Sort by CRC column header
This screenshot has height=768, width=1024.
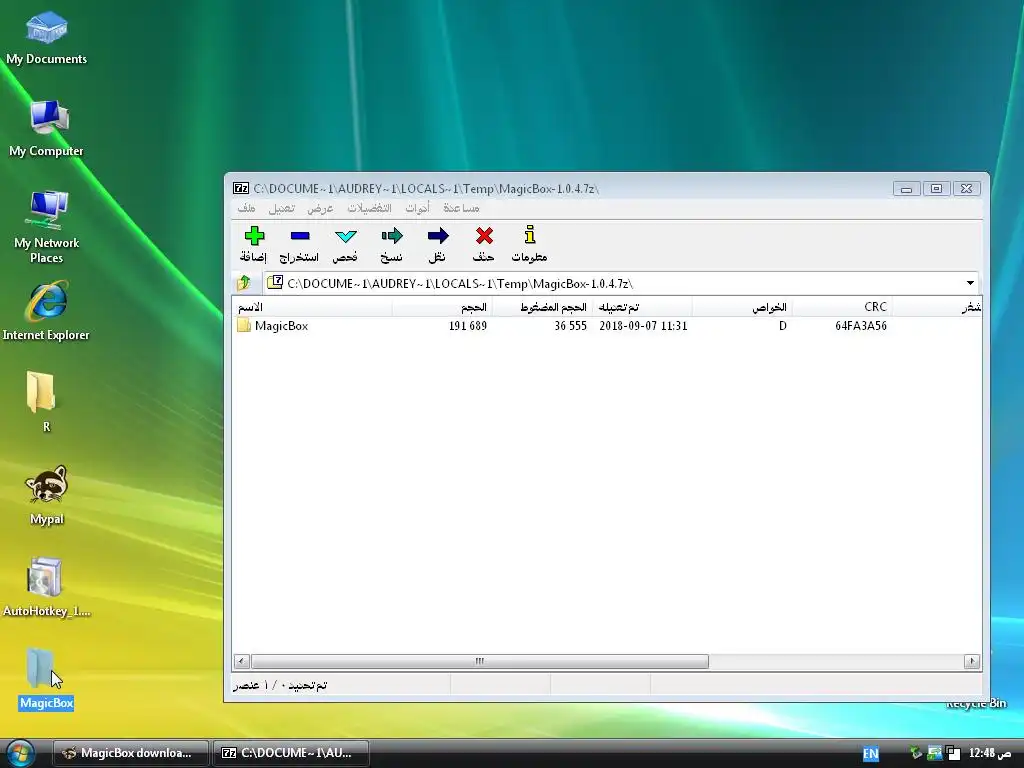842,307
